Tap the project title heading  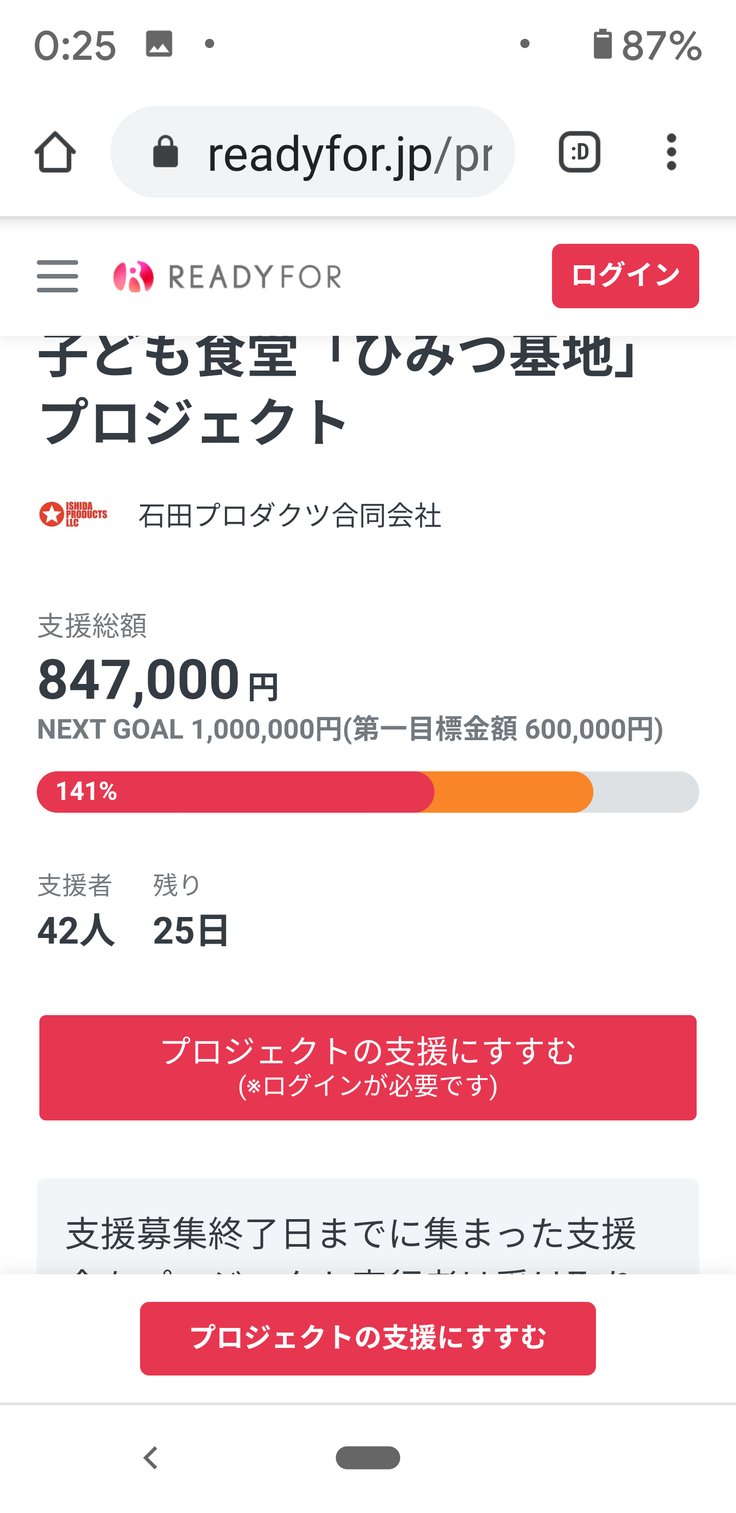coord(340,392)
